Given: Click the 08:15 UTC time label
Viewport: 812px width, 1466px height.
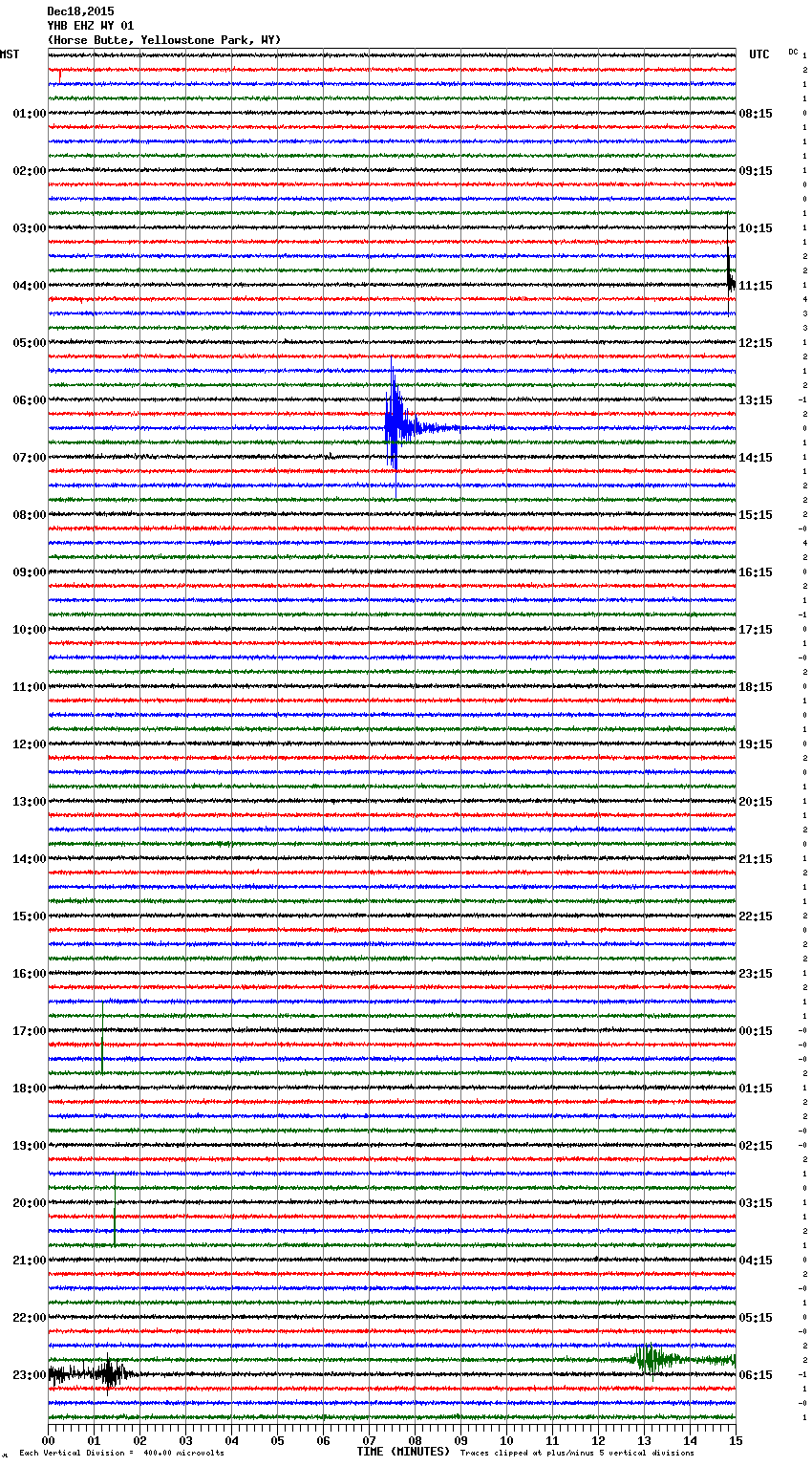Looking at the screenshot, I should click(x=756, y=114).
